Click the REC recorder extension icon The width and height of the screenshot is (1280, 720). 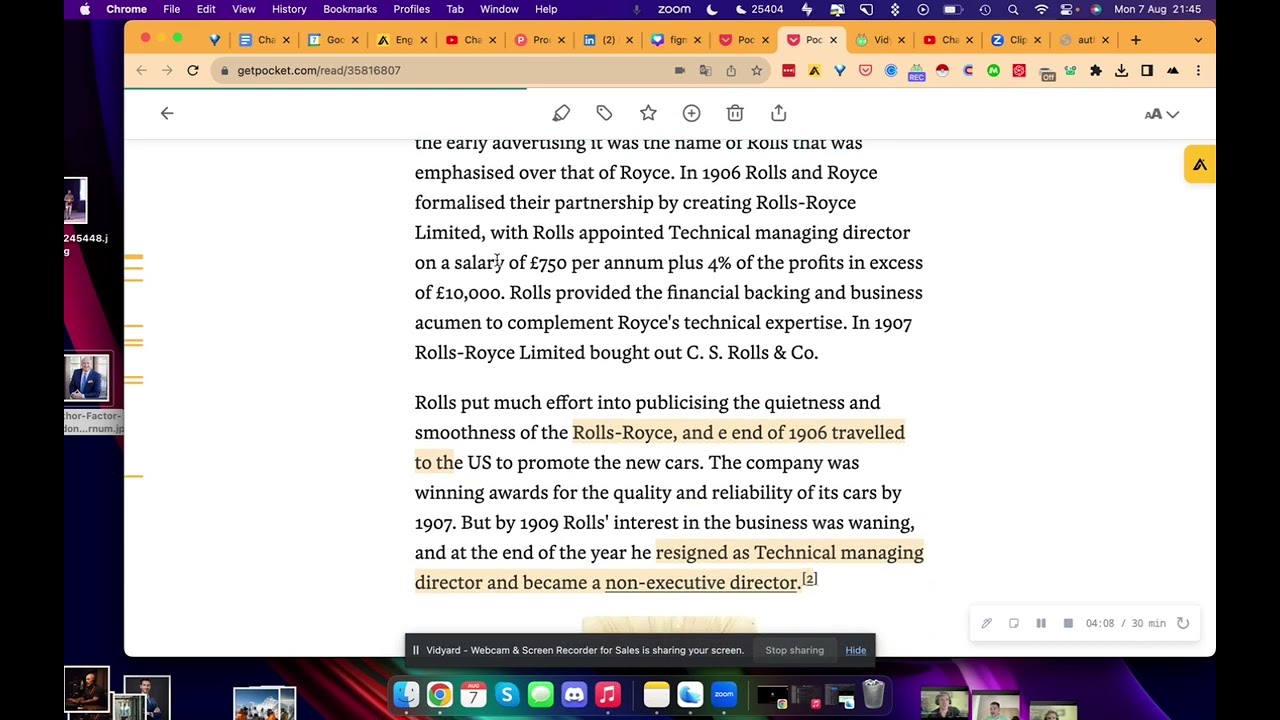point(916,72)
